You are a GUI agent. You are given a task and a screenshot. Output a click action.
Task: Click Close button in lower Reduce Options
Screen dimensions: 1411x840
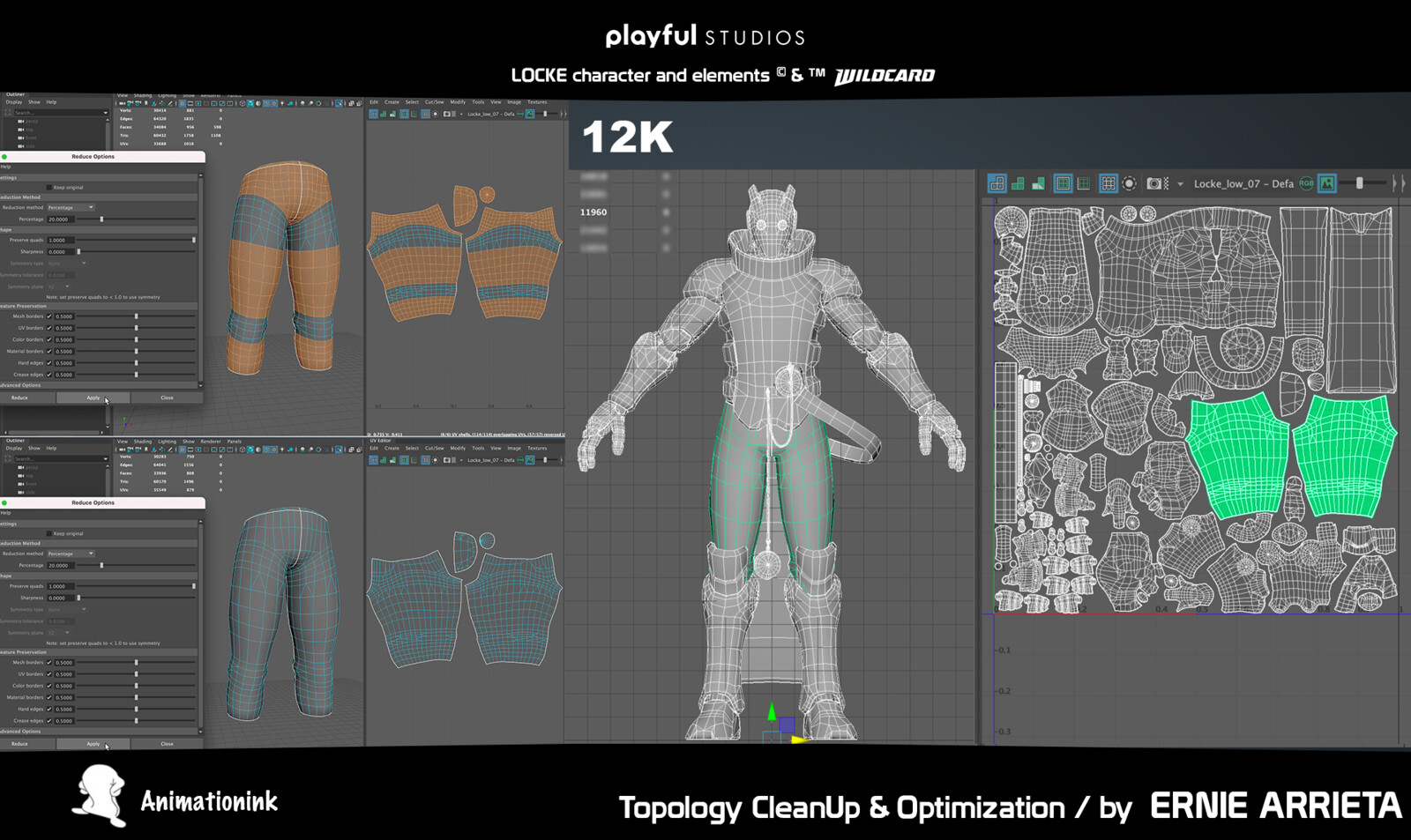coord(167,744)
